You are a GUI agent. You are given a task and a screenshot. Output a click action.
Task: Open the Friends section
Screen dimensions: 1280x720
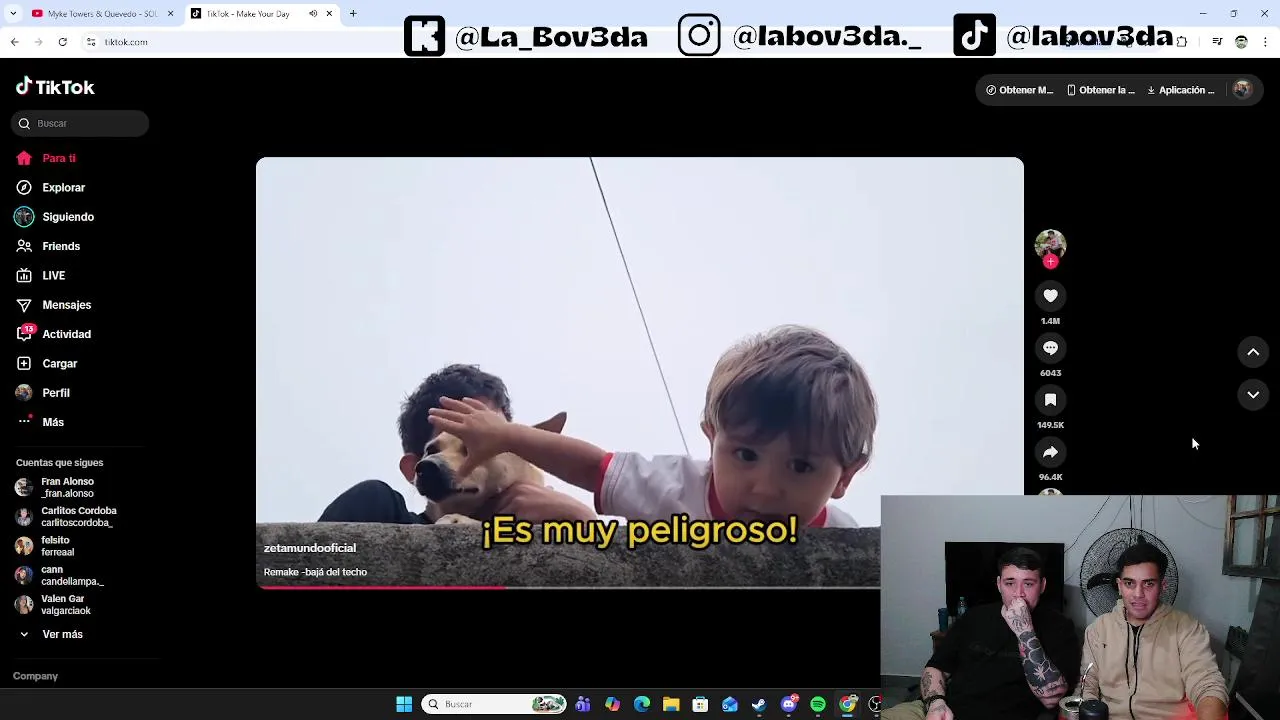[48, 246]
